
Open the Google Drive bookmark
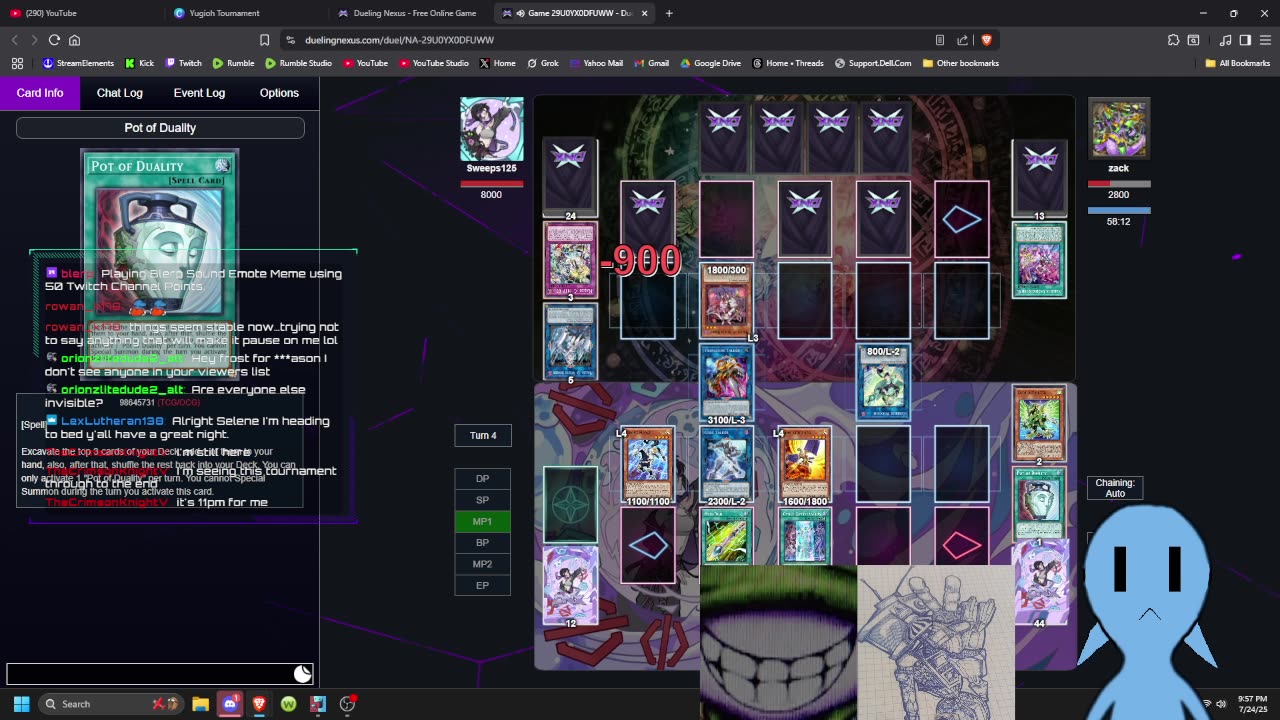click(710, 63)
